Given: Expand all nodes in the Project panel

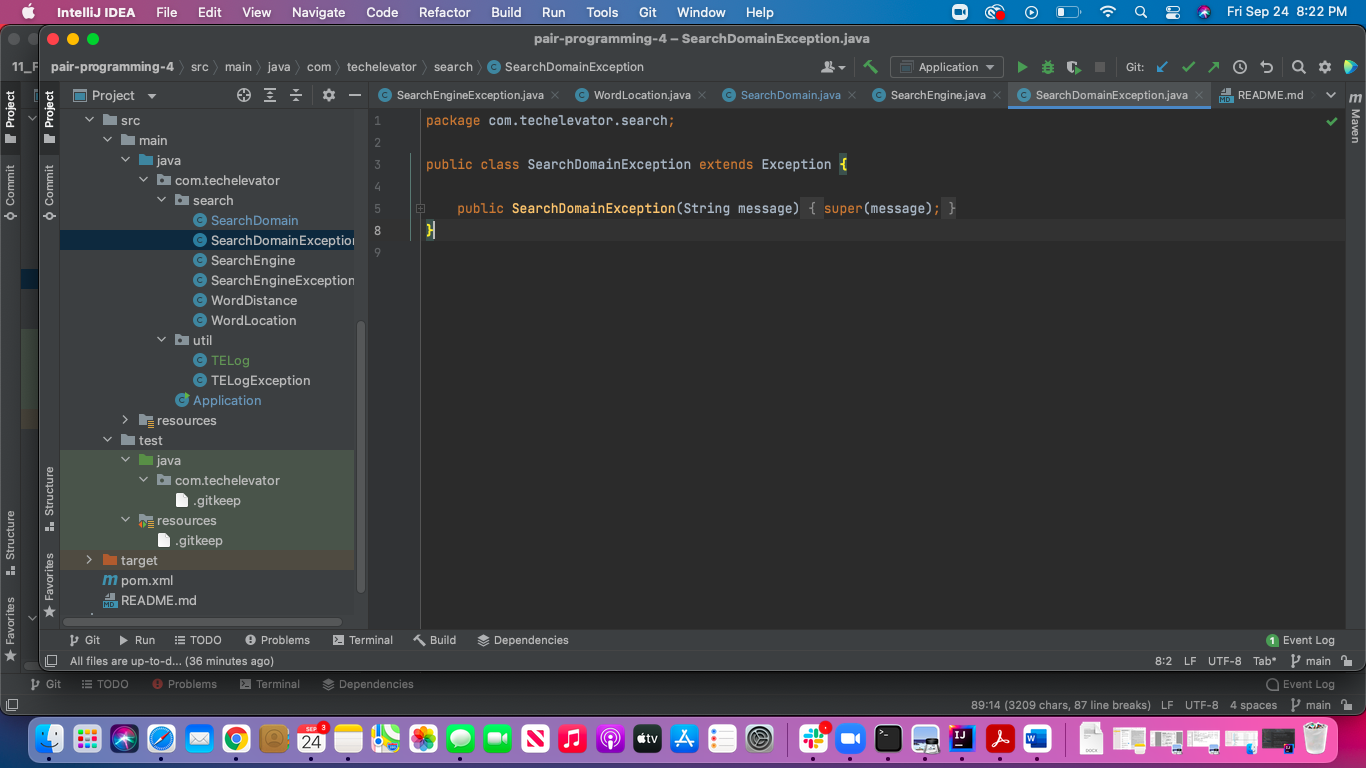Looking at the screenshot, I should tap(270, 95).
